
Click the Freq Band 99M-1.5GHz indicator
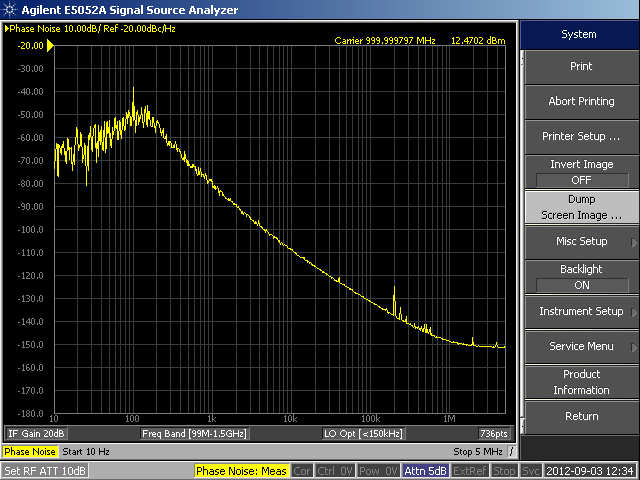(x=194, y=434)
